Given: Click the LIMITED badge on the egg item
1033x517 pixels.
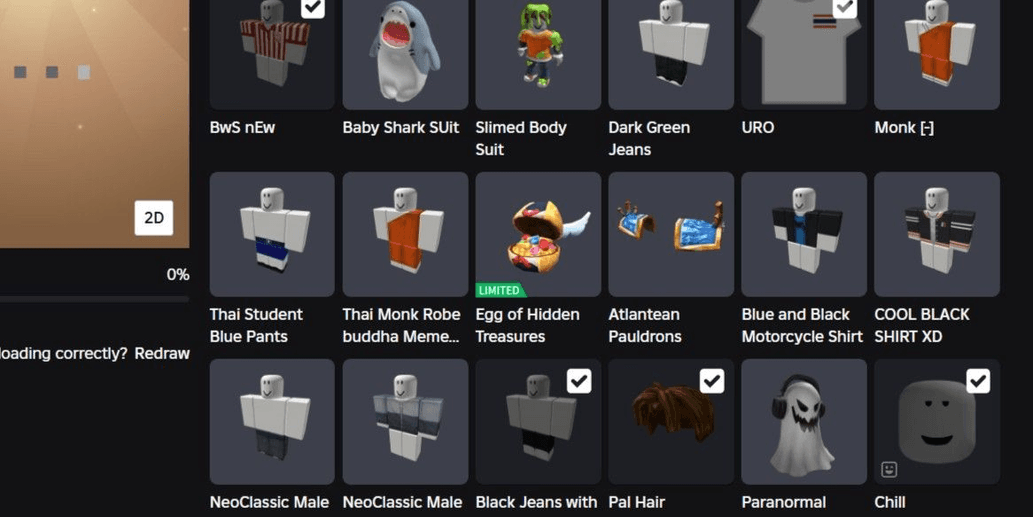Looking at the screenshot, I should pyautogui.click(x=499, y=290).
